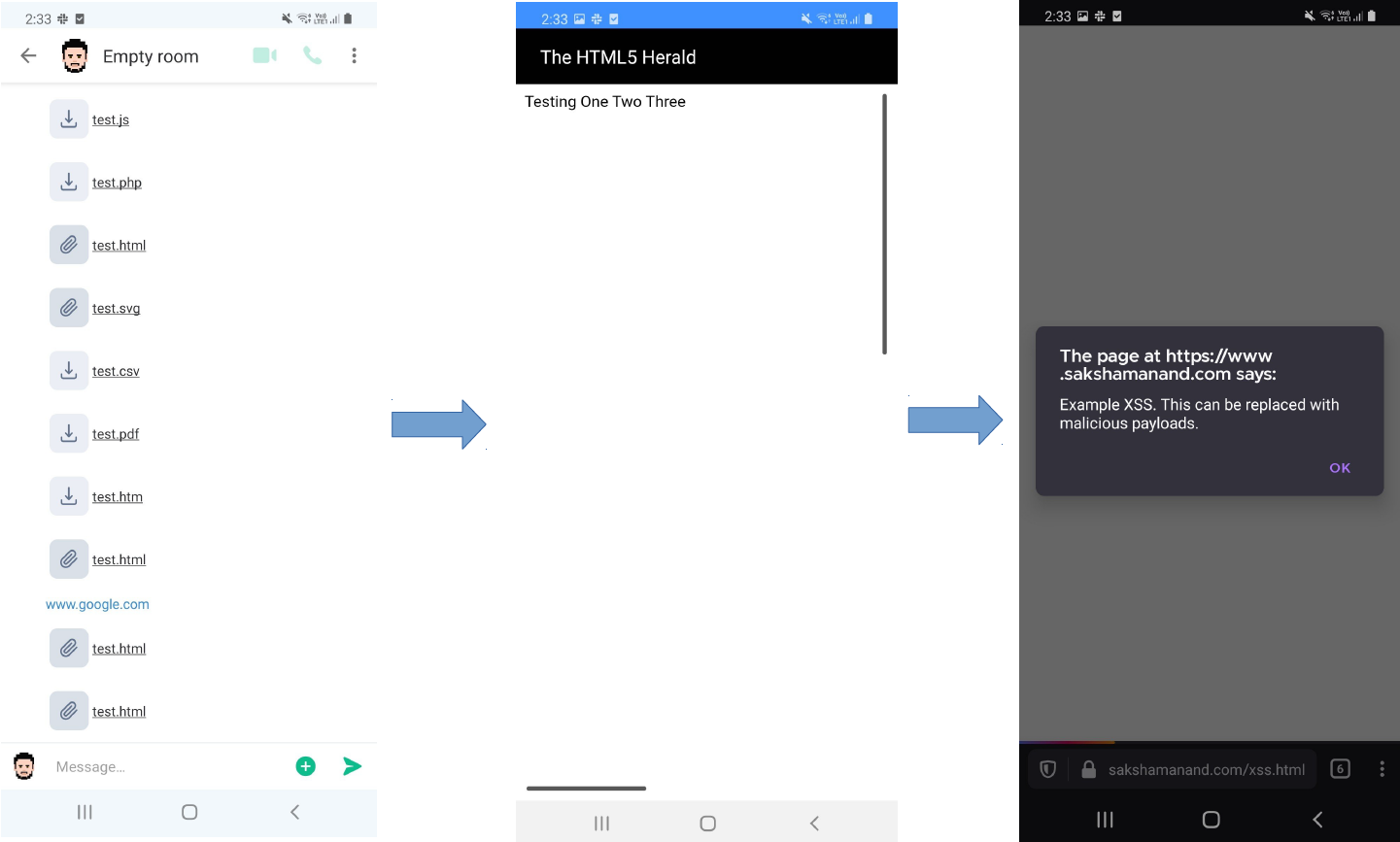Open browser tab counter showing 6
Image resolution: width=1400 pixels, height=842 pixels.
pos(1340,769)
